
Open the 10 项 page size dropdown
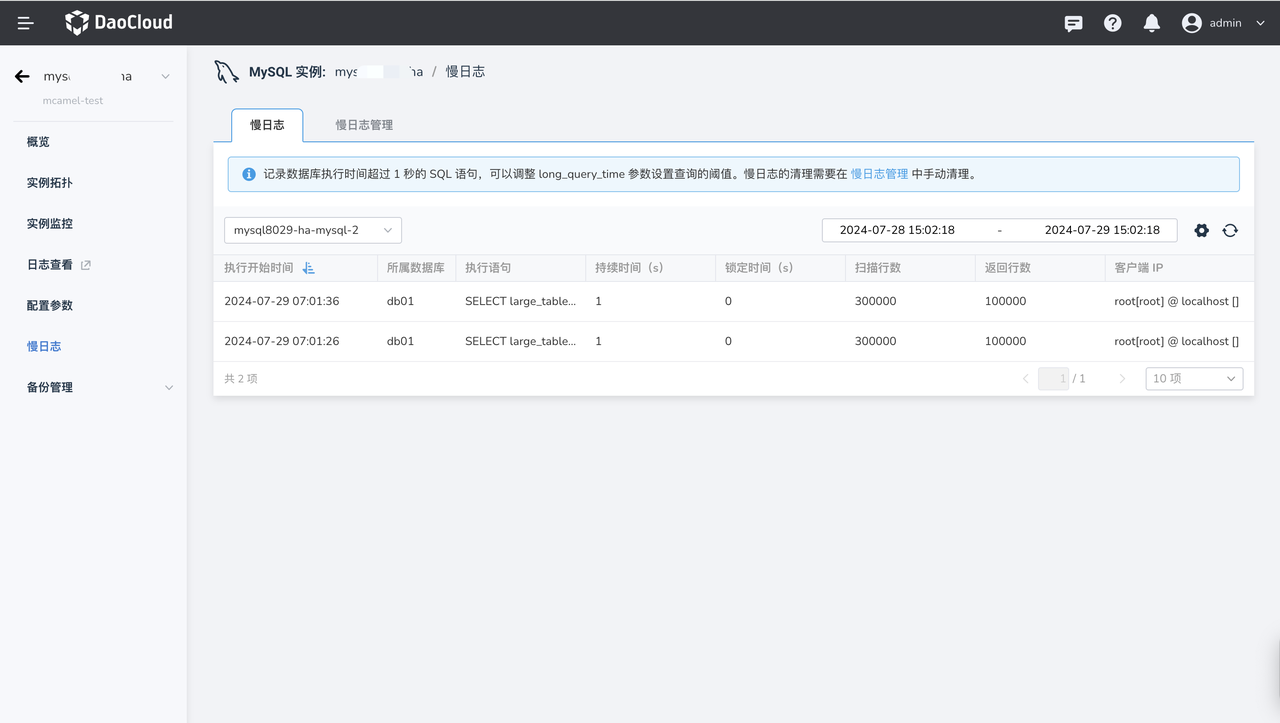(1194, 379)
